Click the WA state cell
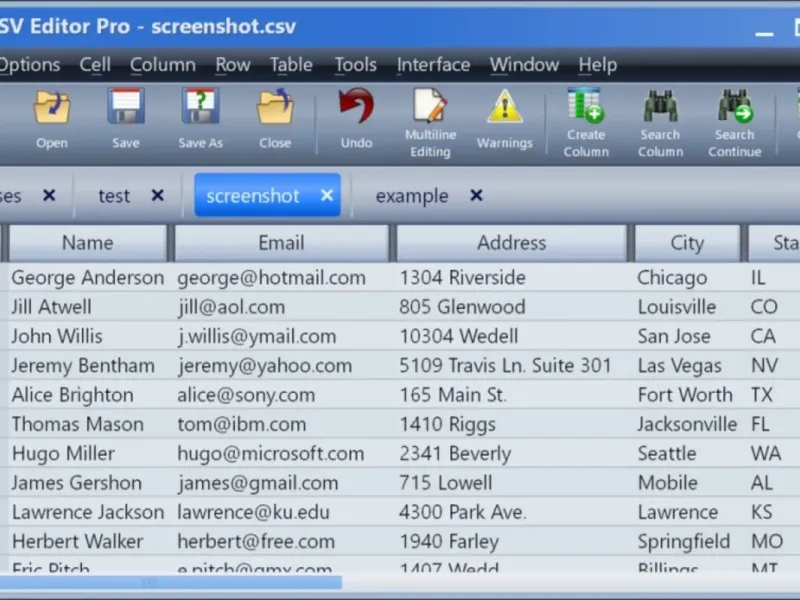This screenshot has width=800, height=600. point(773,454)
